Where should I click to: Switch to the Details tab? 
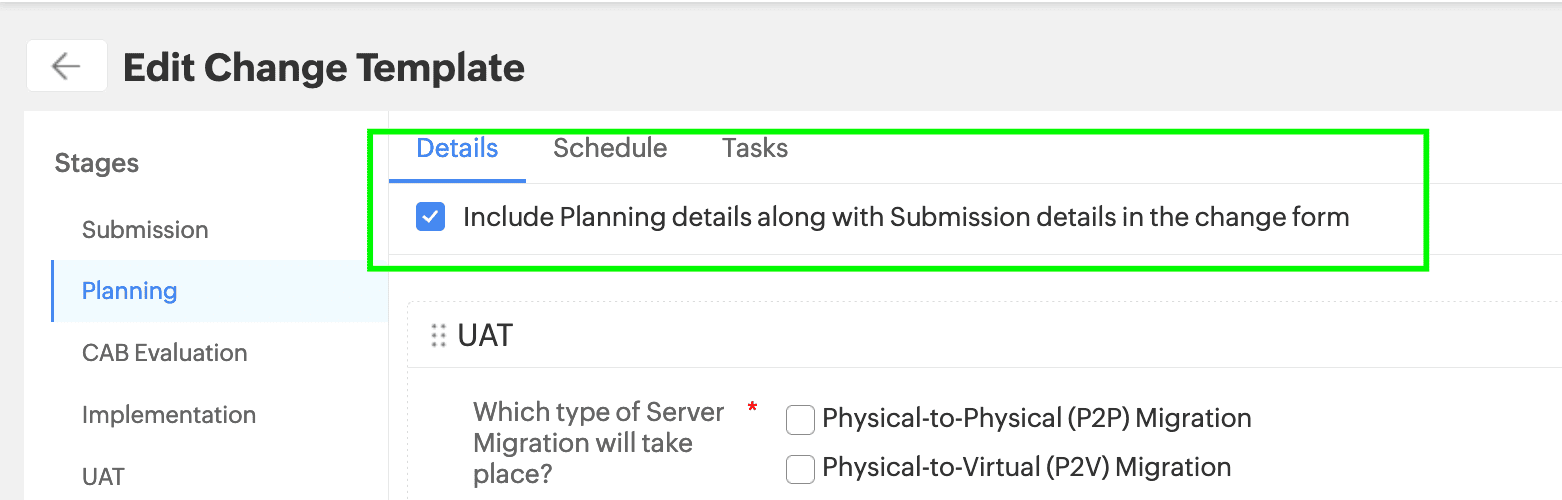click(457, 149)
